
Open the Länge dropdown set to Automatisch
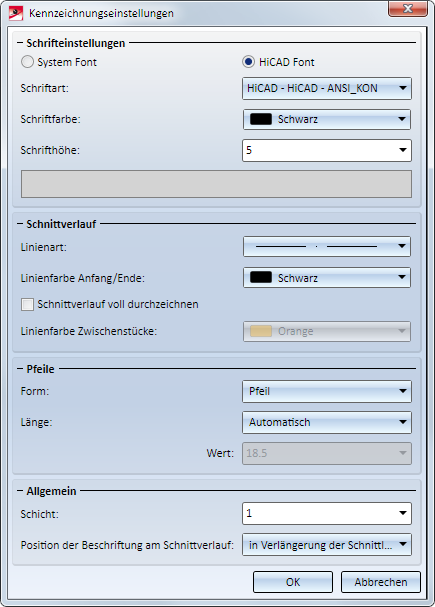(x=327, y=422)
